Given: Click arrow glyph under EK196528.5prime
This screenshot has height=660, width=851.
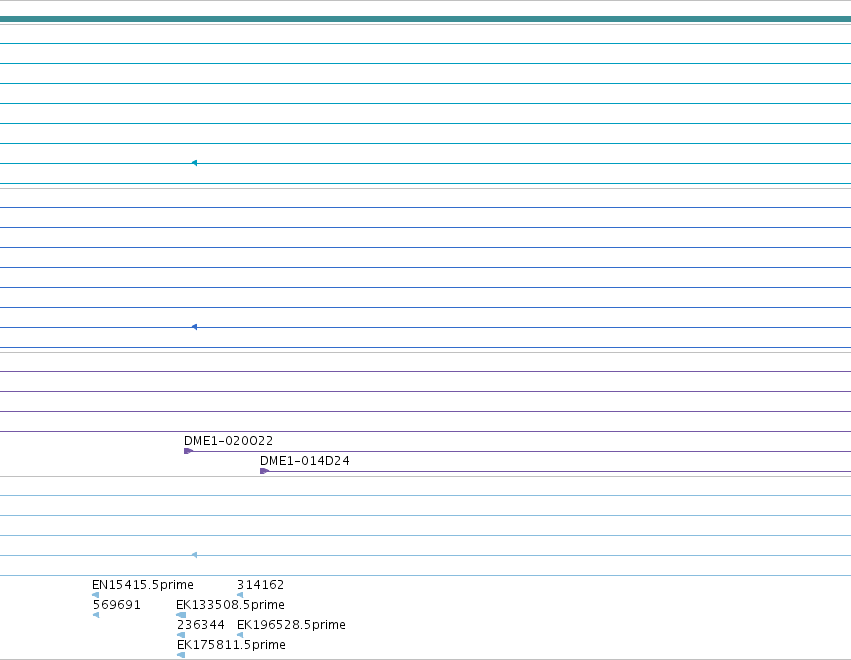Looking at the screenshot, I should (x=240, y=635).
